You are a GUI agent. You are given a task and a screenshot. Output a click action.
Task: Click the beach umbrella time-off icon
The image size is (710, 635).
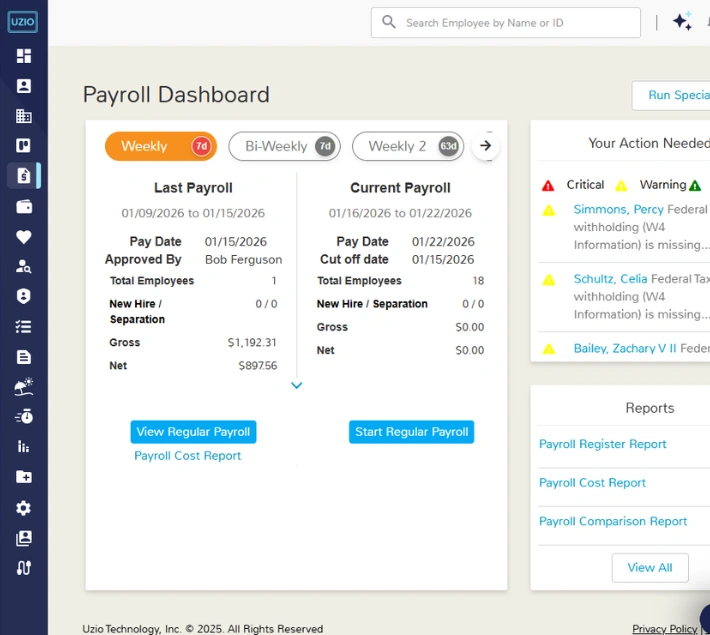pos(24,387)
